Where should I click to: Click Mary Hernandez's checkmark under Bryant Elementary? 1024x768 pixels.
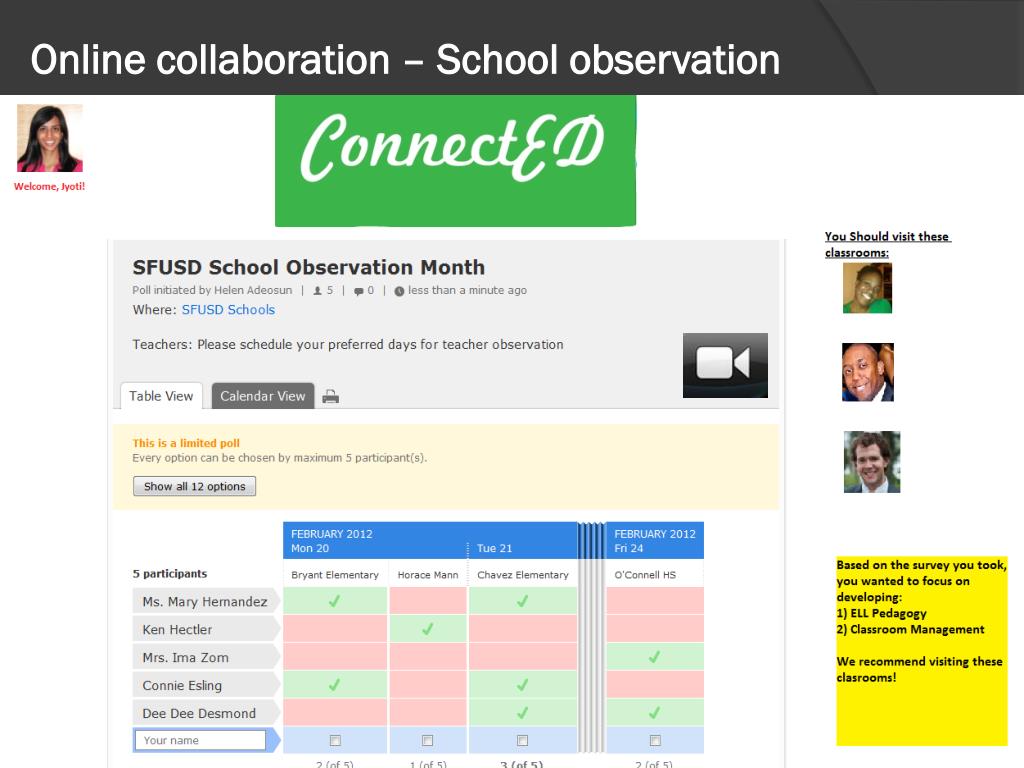click(x=334, y=601)
